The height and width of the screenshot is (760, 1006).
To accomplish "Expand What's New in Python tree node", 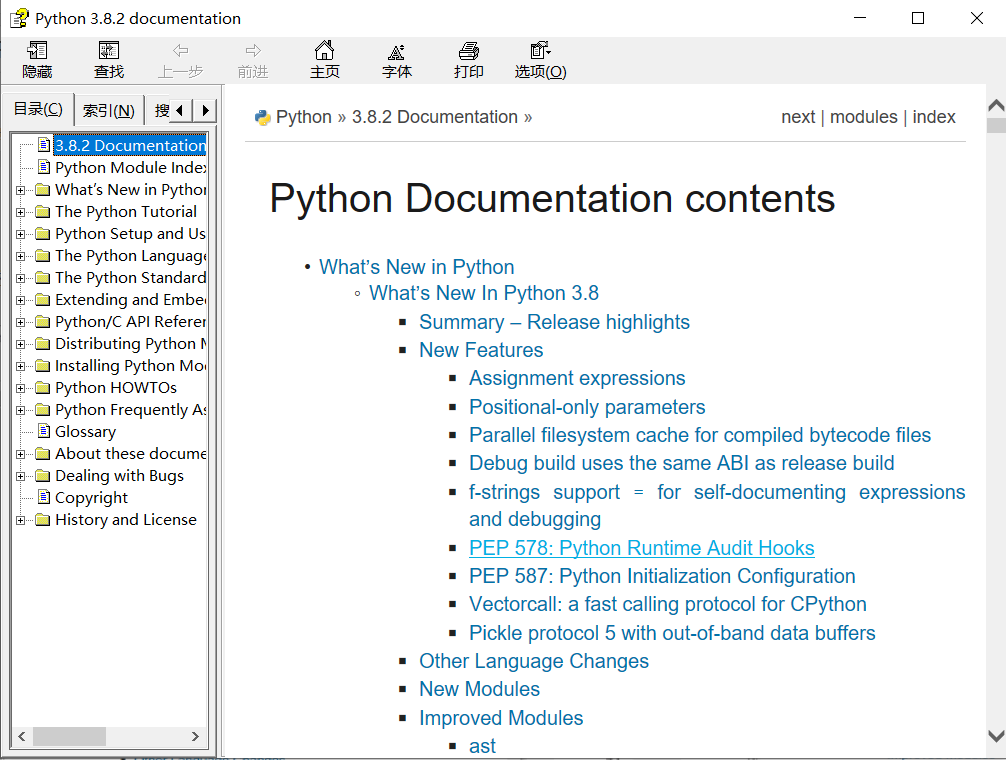I will (21, 190).
